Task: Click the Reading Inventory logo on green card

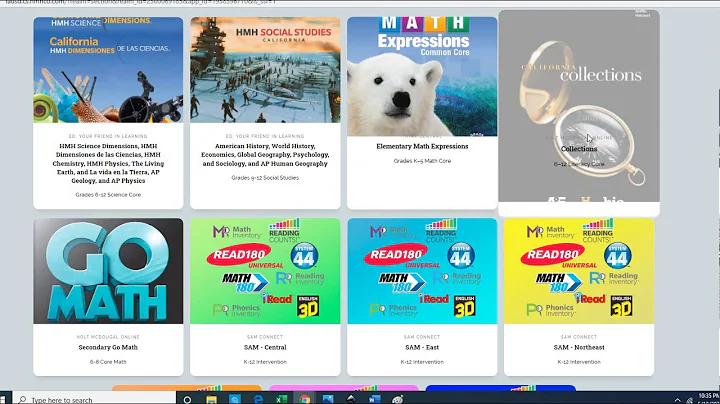Action: point(301,278)
